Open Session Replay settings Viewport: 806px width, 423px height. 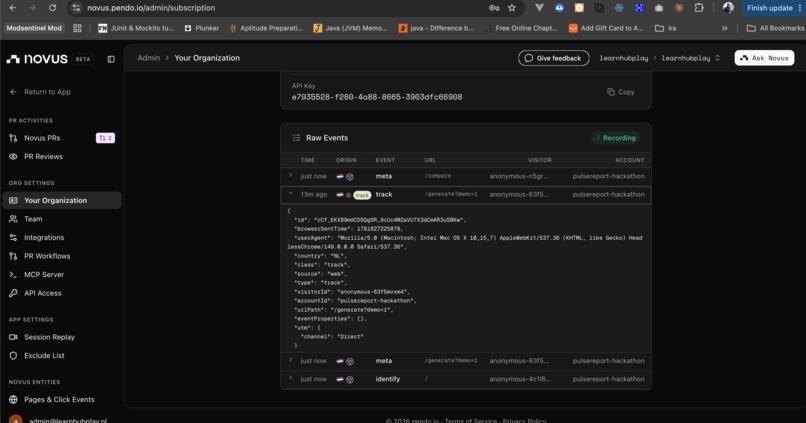coord(49,337)
